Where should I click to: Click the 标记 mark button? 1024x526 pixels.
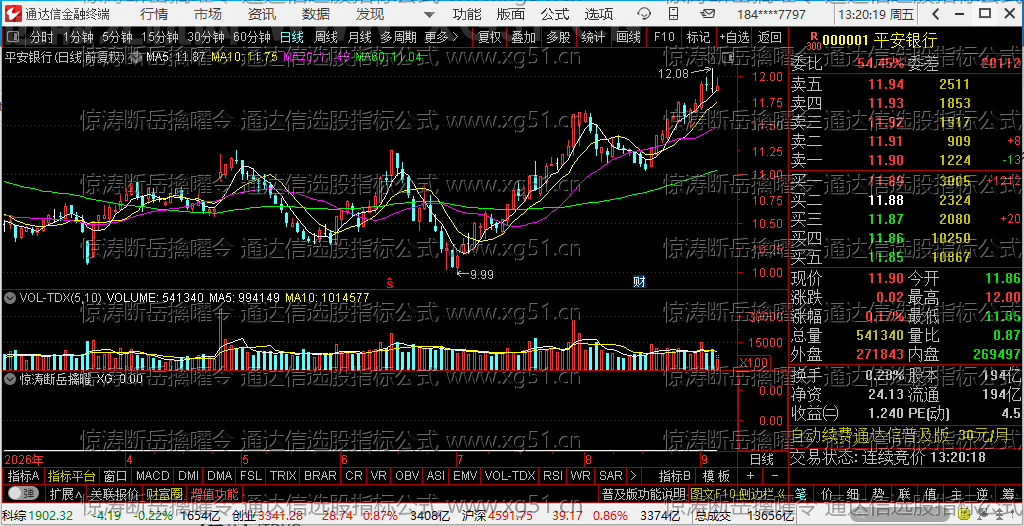pos(698,38)
